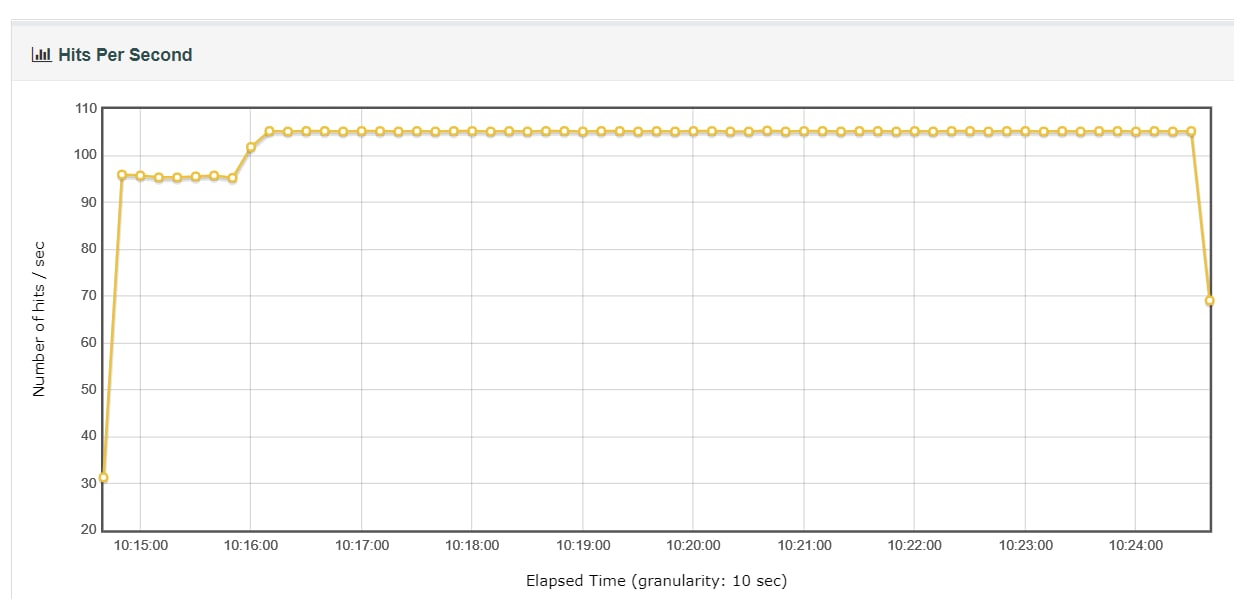The image size is (1234, 599).
Task: Click x-axis label 10:23:00
Action: click(x=1025, y=546)
